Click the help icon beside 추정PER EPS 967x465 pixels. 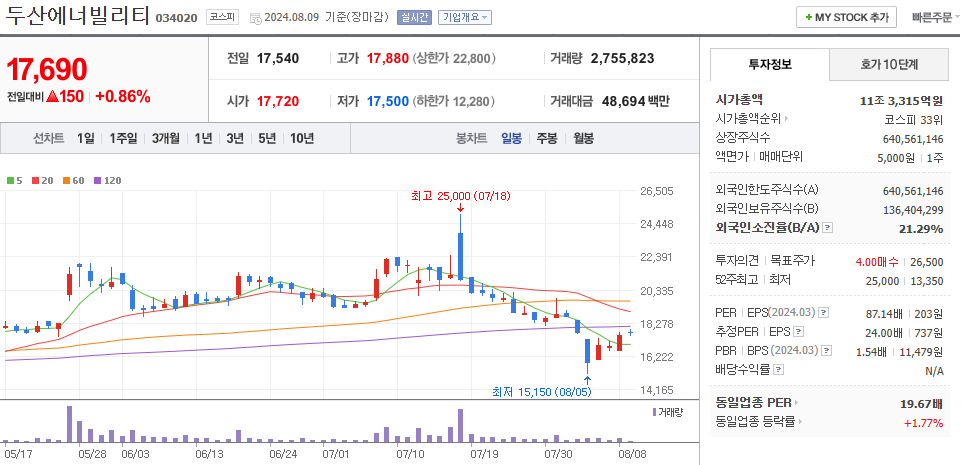[798, 332]
